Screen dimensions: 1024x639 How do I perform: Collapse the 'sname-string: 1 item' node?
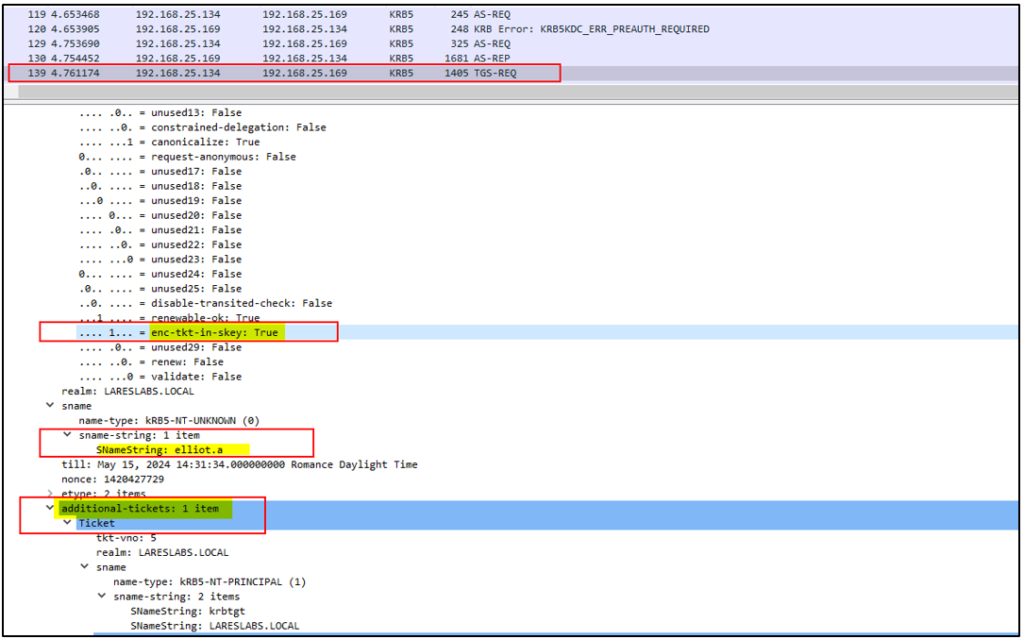point(67,434)
